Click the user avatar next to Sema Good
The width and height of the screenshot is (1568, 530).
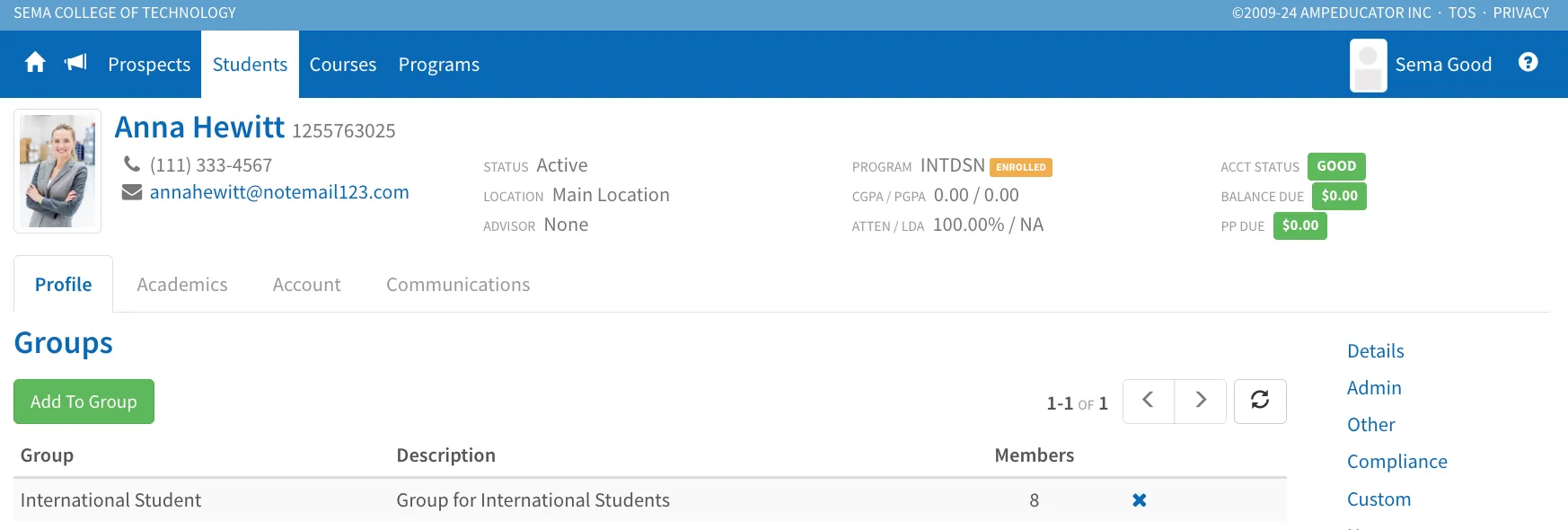(1368, 65)
